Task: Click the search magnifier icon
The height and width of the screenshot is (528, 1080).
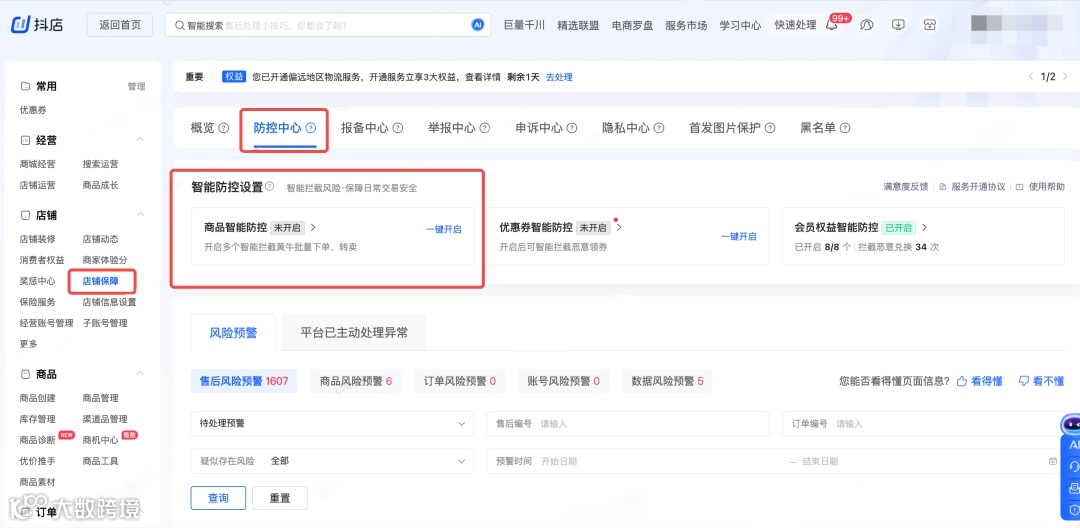Action: 180,25
